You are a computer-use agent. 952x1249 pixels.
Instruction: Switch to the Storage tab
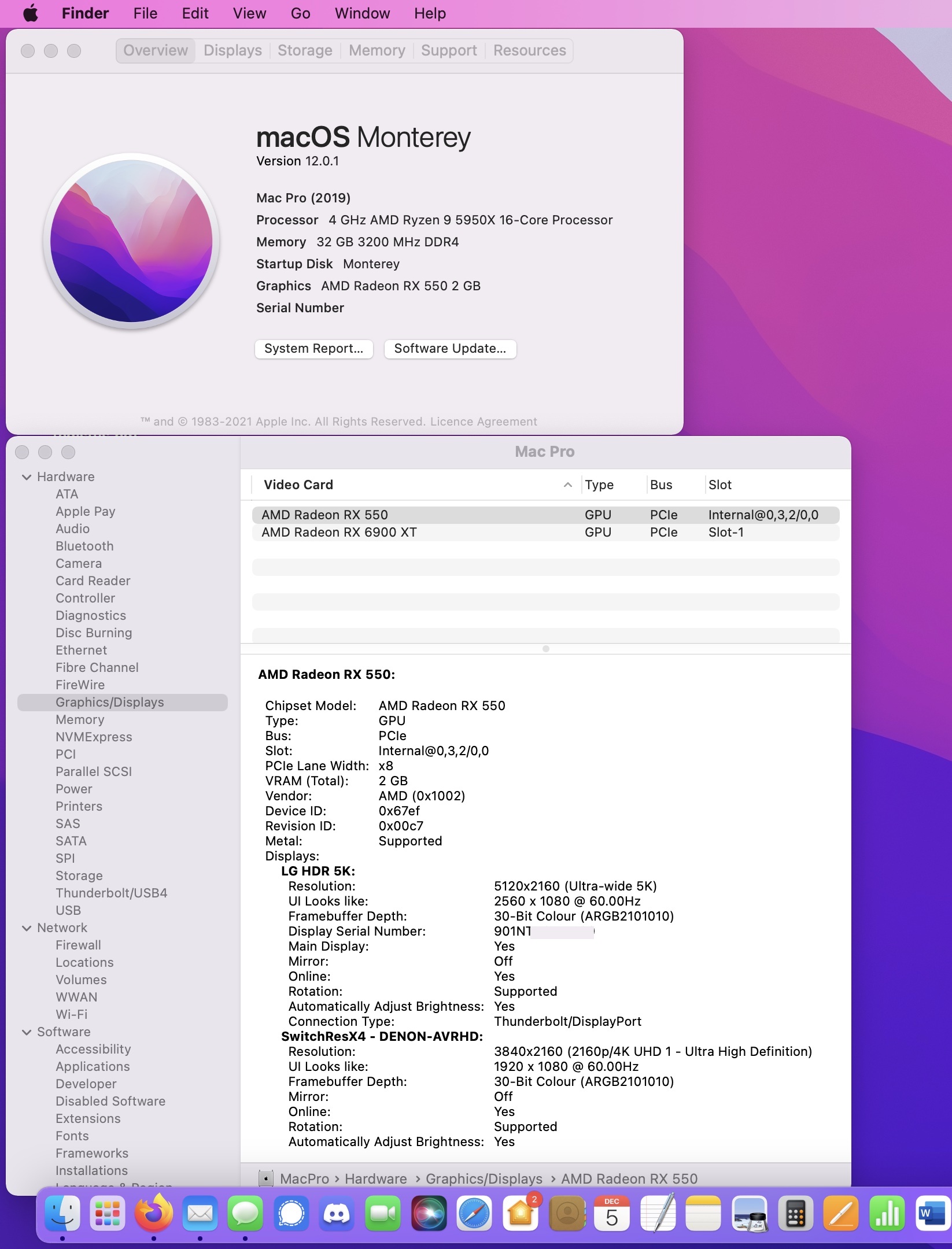305,51
